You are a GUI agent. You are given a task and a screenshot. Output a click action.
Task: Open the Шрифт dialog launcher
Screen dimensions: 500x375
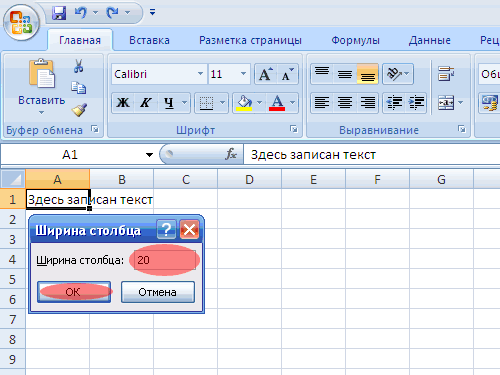click(294, 129)
